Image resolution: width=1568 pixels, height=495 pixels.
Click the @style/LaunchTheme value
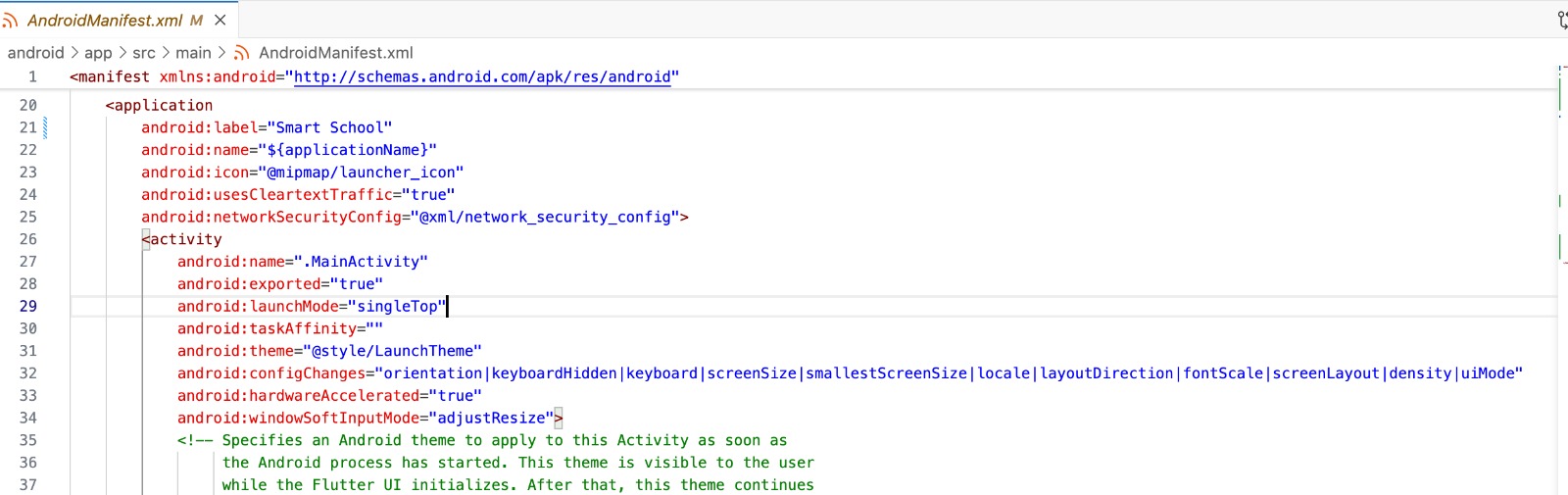pyautogui.click(x=392, y=351)
